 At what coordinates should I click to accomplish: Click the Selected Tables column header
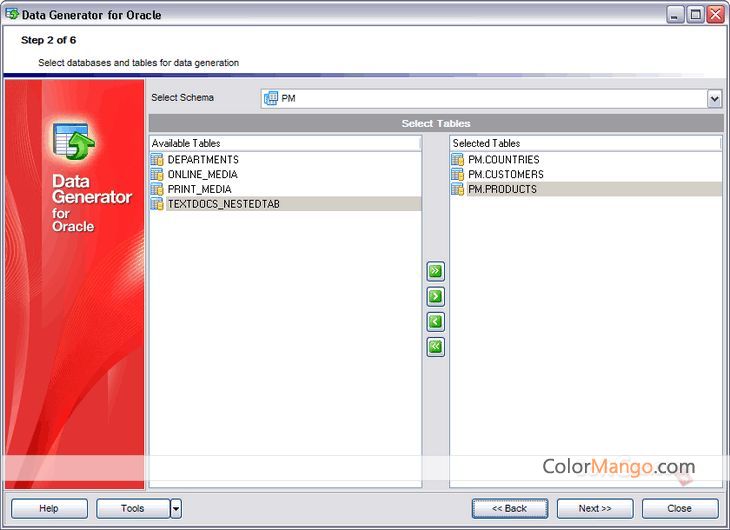(586, 143)
